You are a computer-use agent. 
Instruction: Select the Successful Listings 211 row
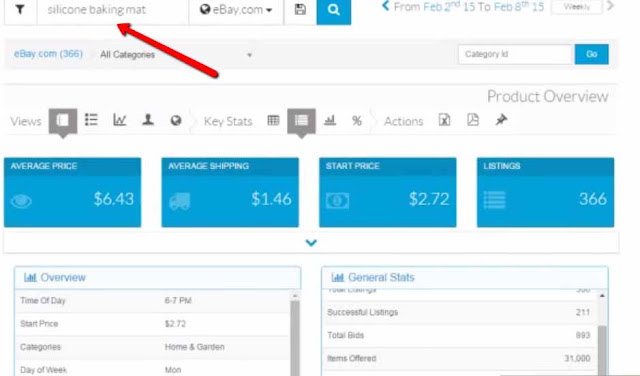click(460, 312)
